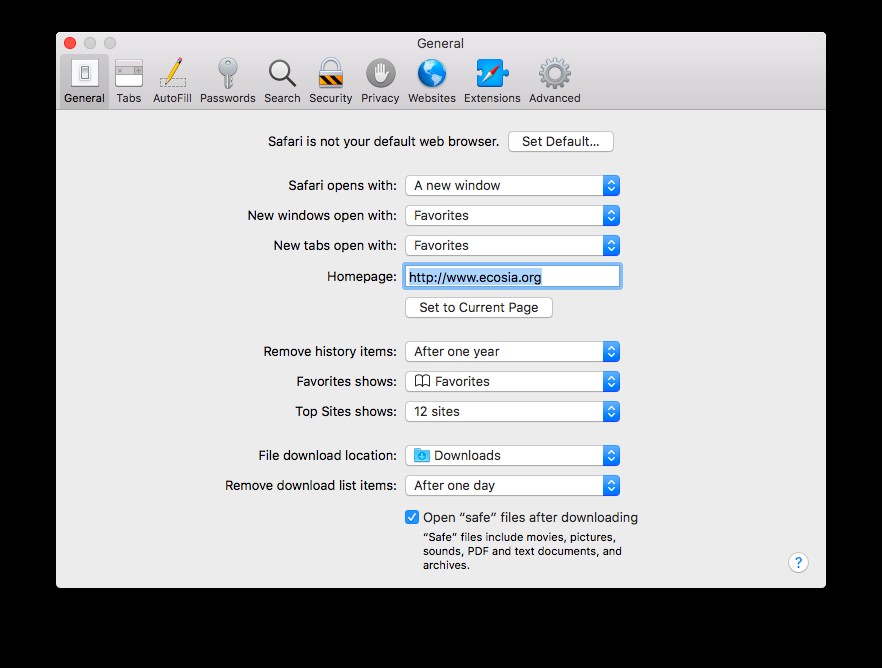Click the 'Remove history items:' label
This screenshot has width=882, height=668.
pyautogui.click(x=330, y=351)
